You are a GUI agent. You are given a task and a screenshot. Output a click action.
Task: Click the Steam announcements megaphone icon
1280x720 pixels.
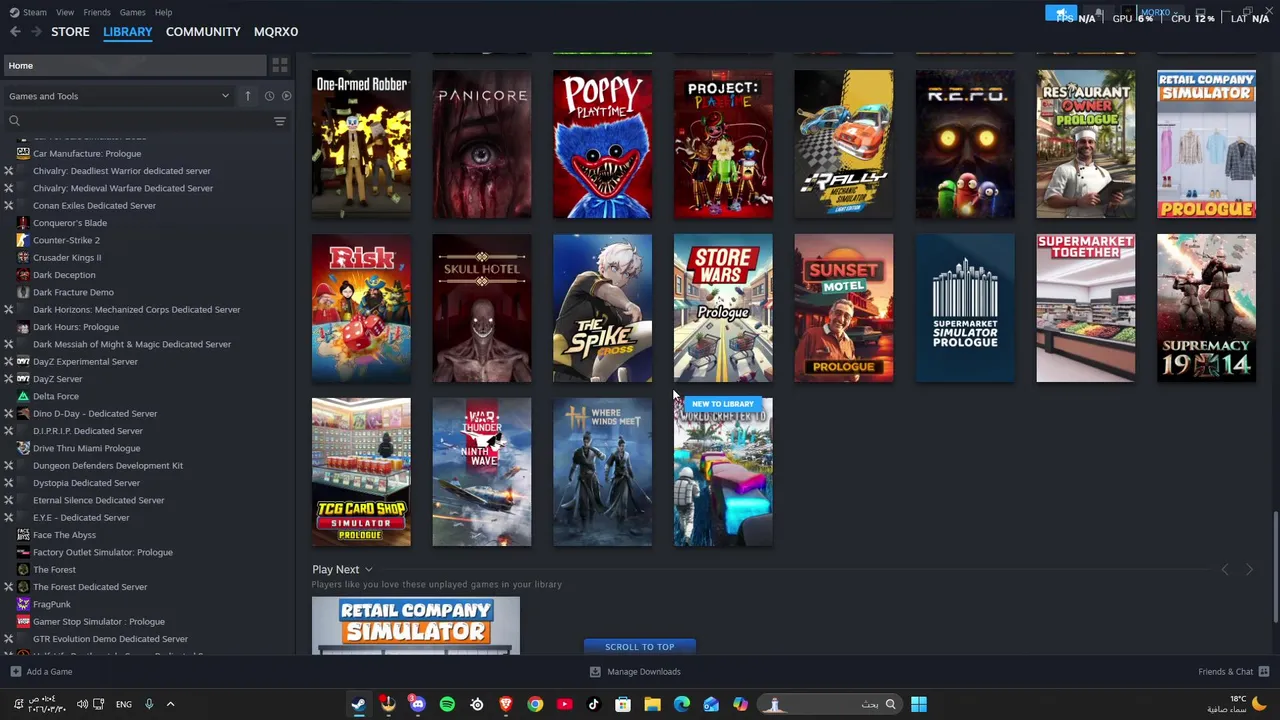(1061, 13)
